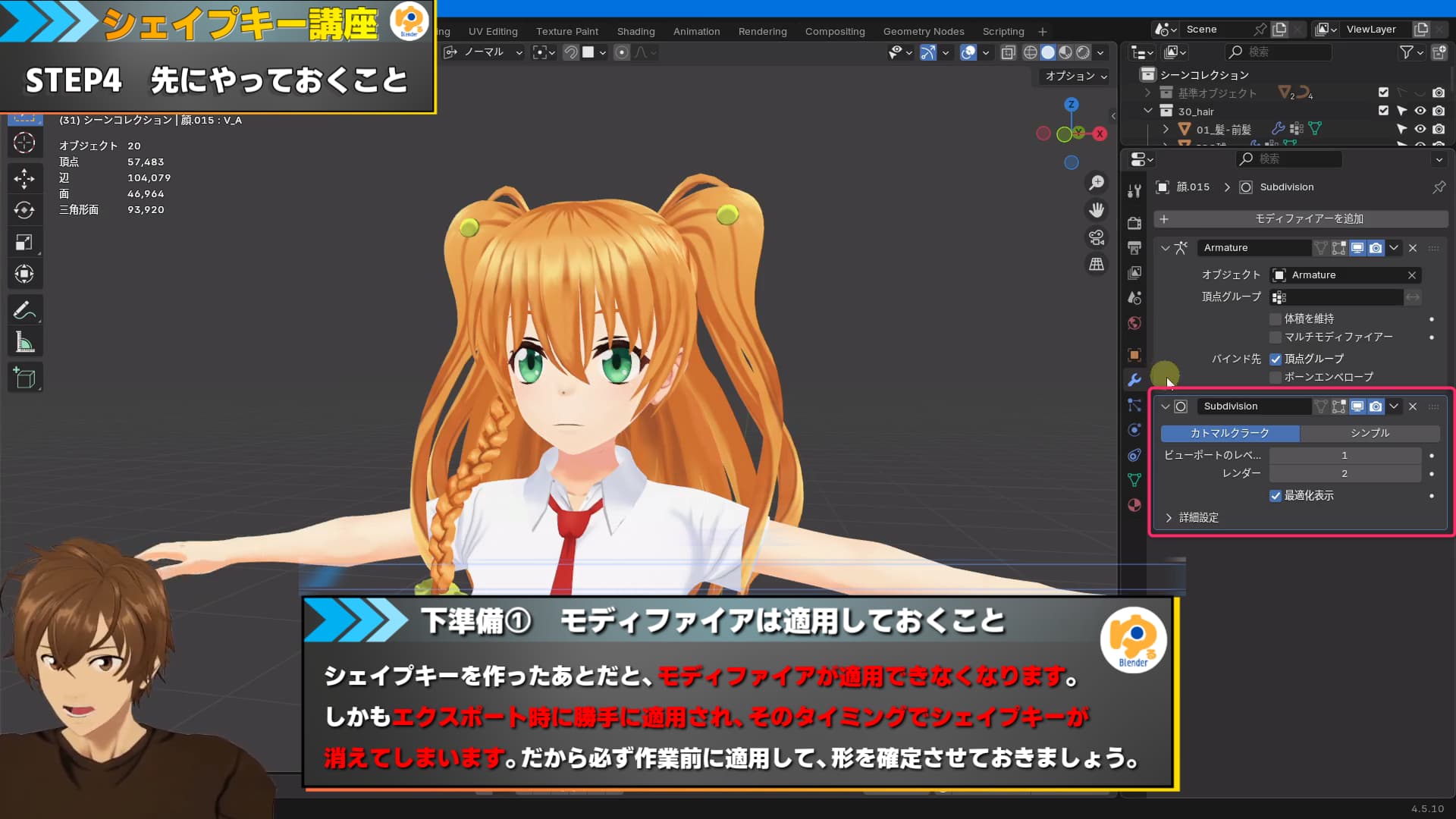Click the pan view hand icon
Viewport: 1456px width, 819px height.
[x=1097, y=210]
